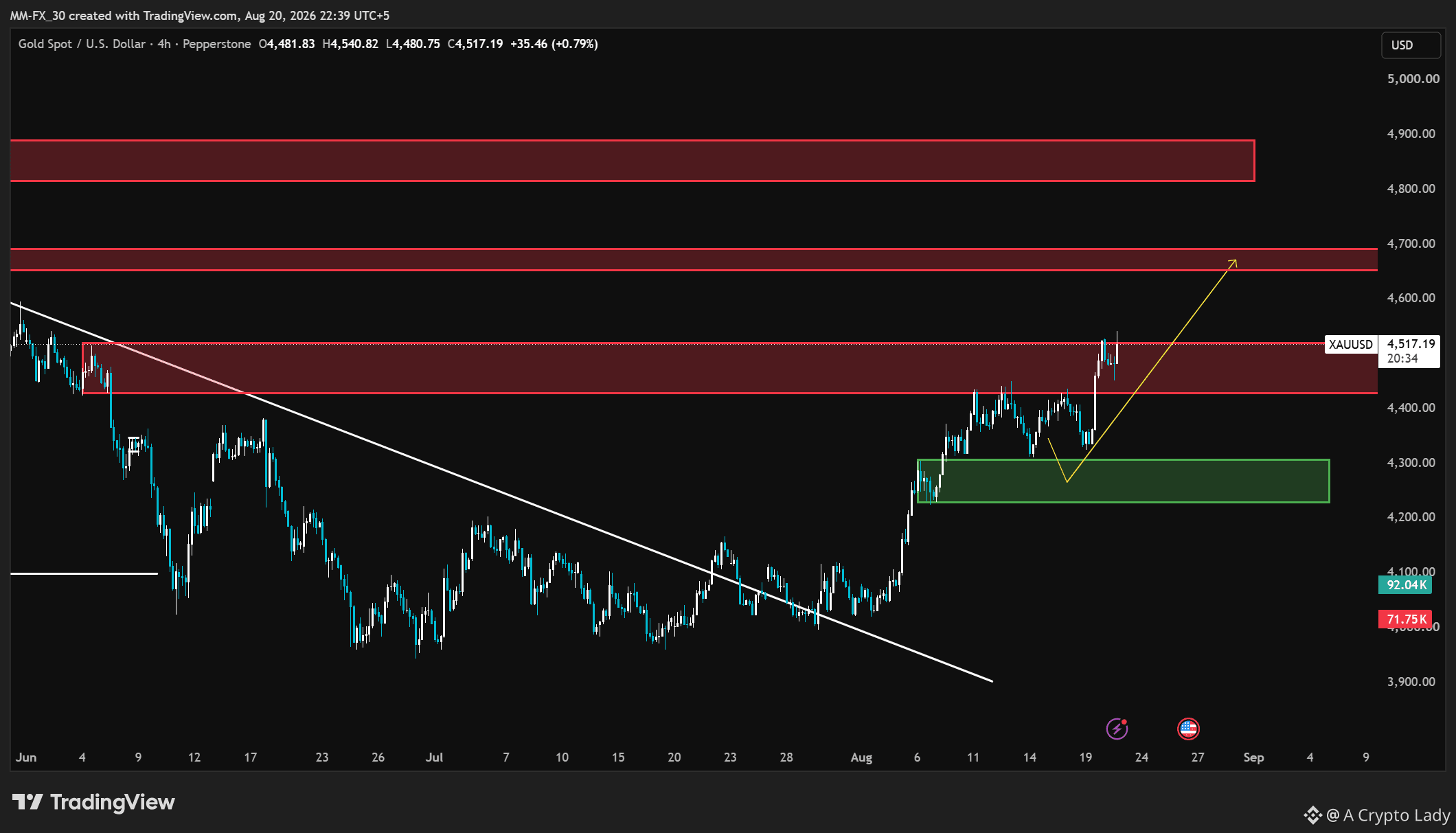
Task: Click the 24 date label on time axis
Action: pyautogui.click(x=1141, y=757)
